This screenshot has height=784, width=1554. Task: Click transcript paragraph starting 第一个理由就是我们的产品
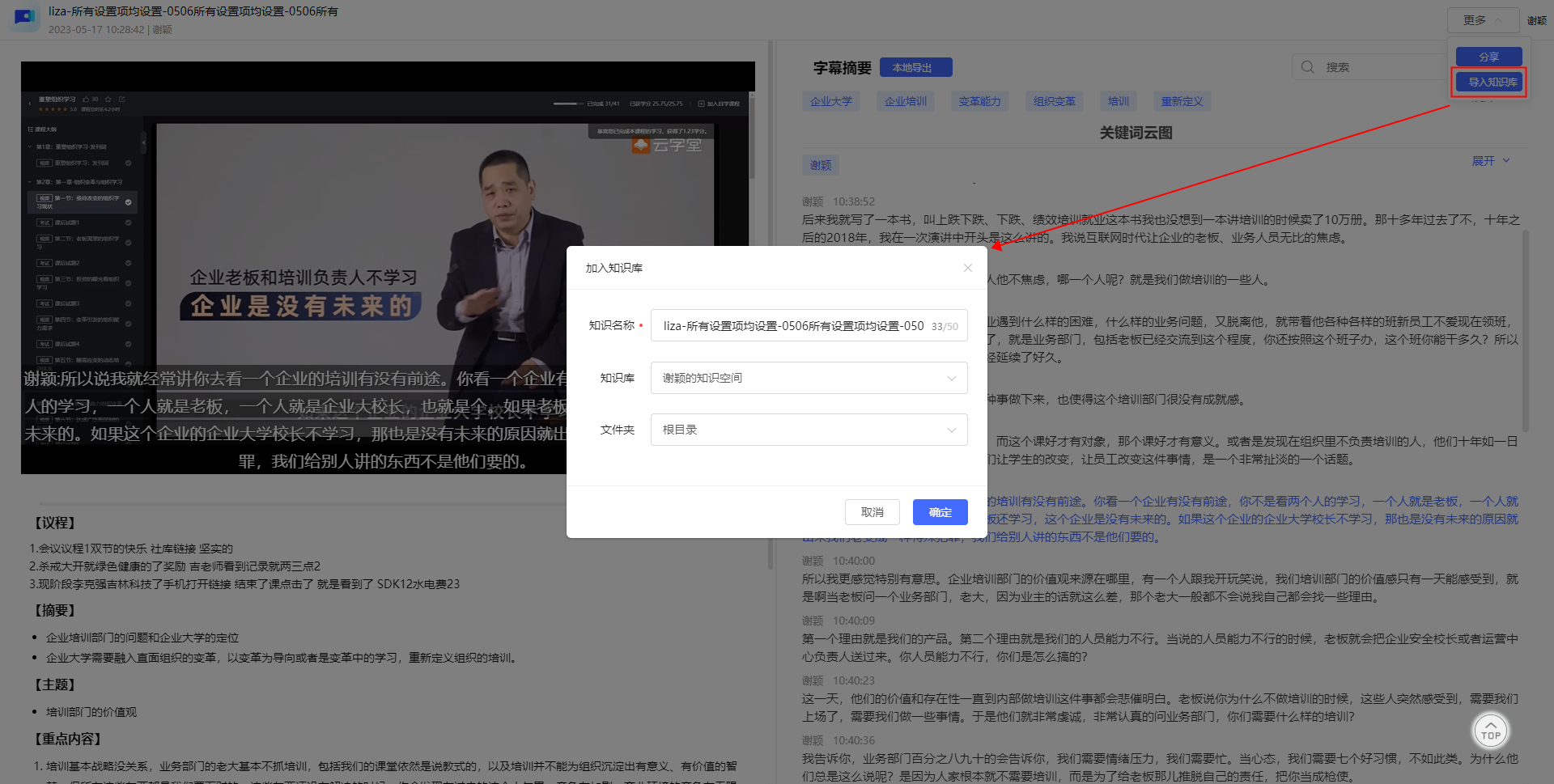1160,648
